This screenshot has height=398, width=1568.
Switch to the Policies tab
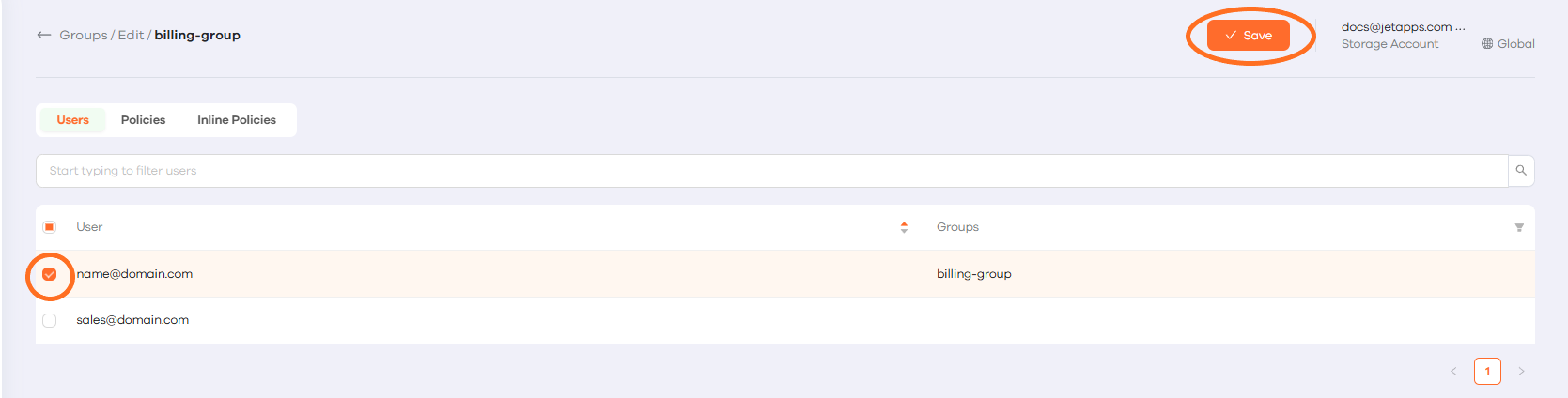(x=143, y=120)
